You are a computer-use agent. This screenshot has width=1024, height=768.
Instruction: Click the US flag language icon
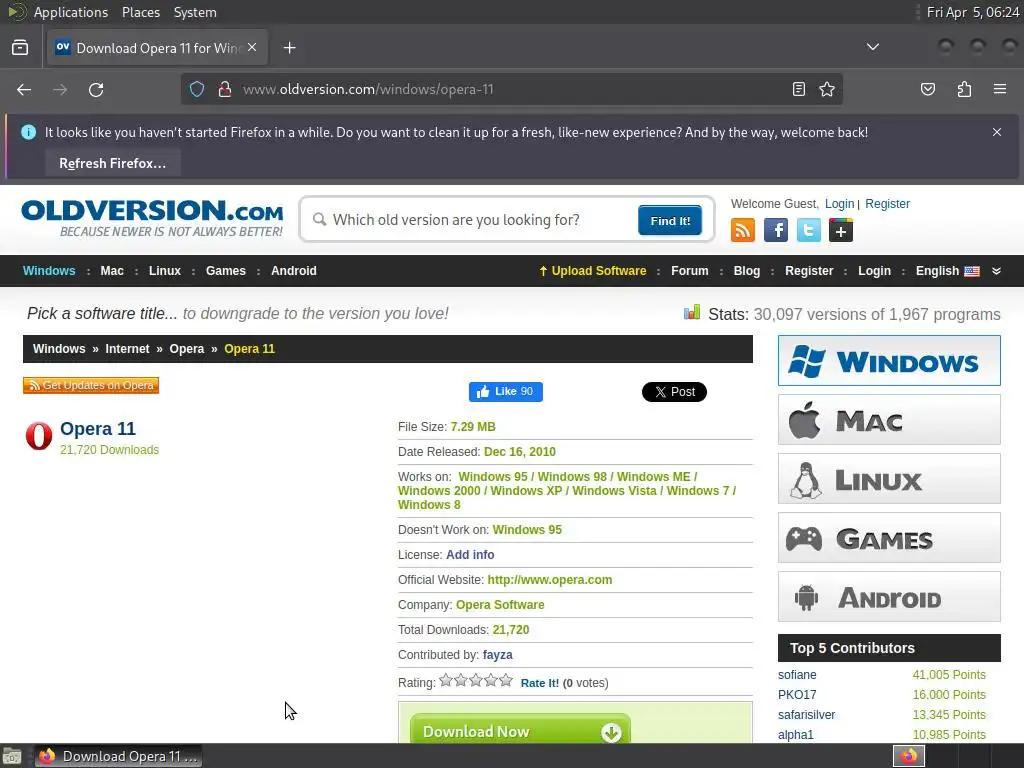[972, 271]
